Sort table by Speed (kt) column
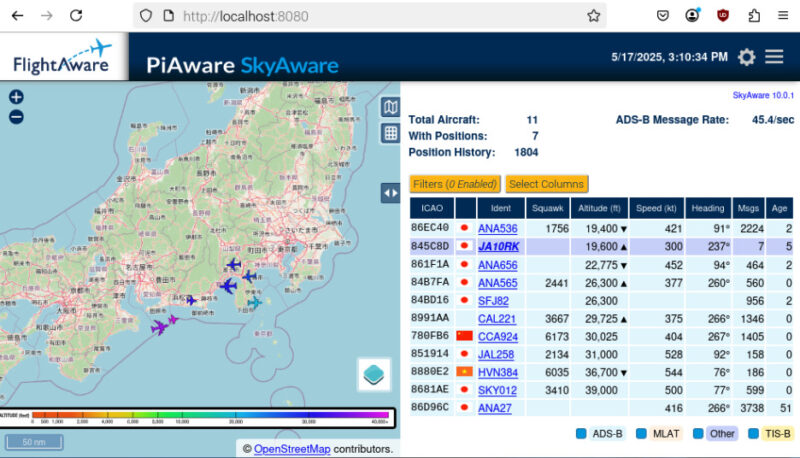 (x=656, y=208)
